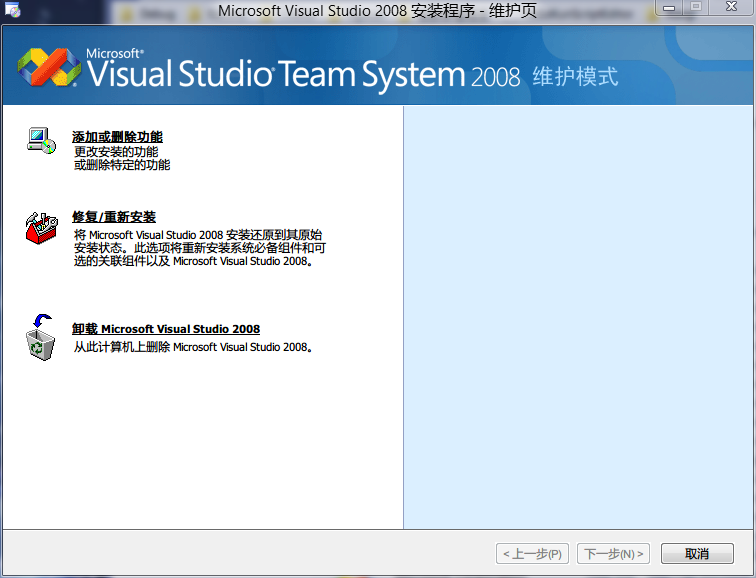Click the 下一步(N) button
Screen dimensions: 756x578
point(614,553)
